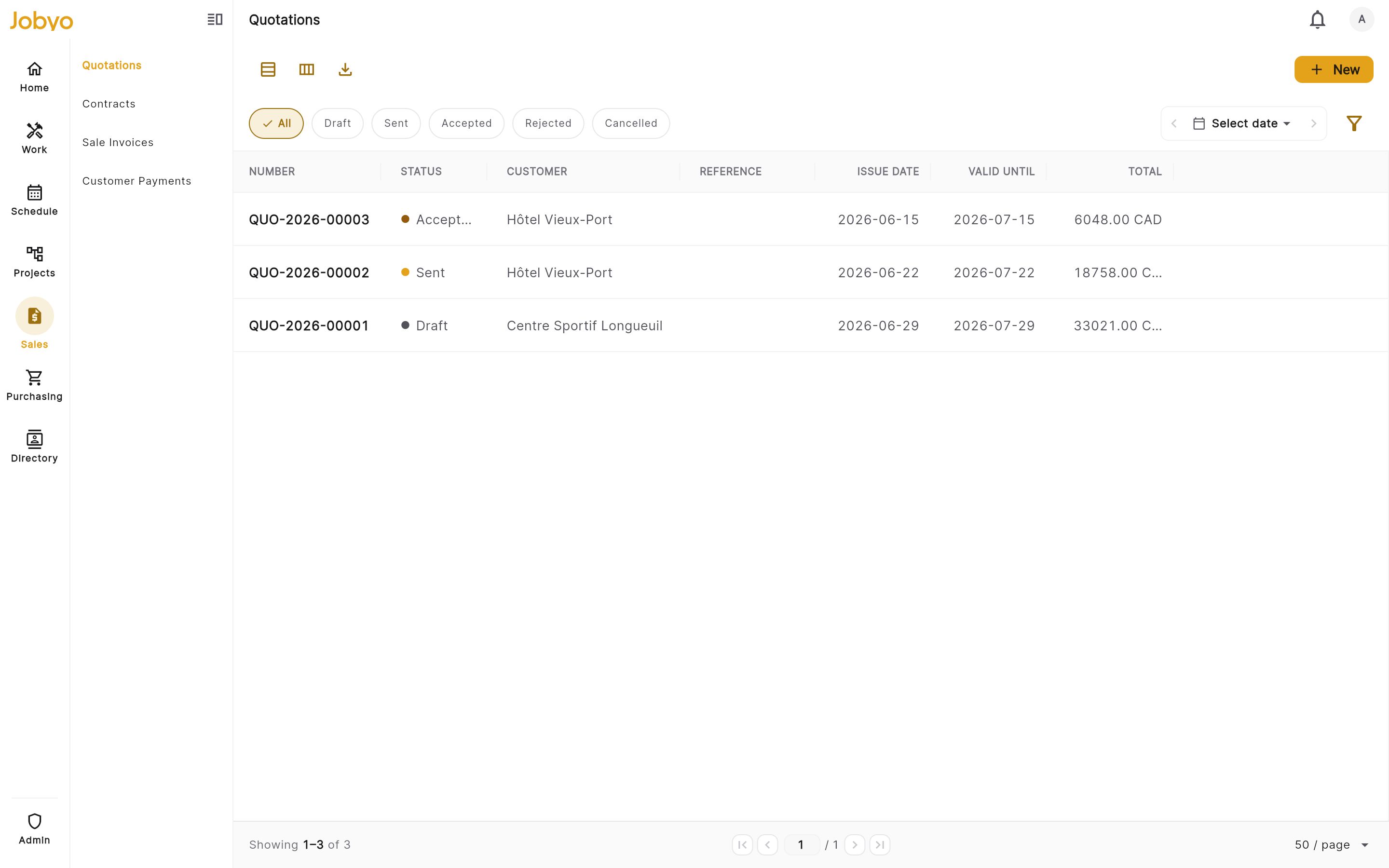Sort by the VALID UNTIL column header
Image resolution: width=1389 pixels, height=868 pixels.
click(1002, 172)
